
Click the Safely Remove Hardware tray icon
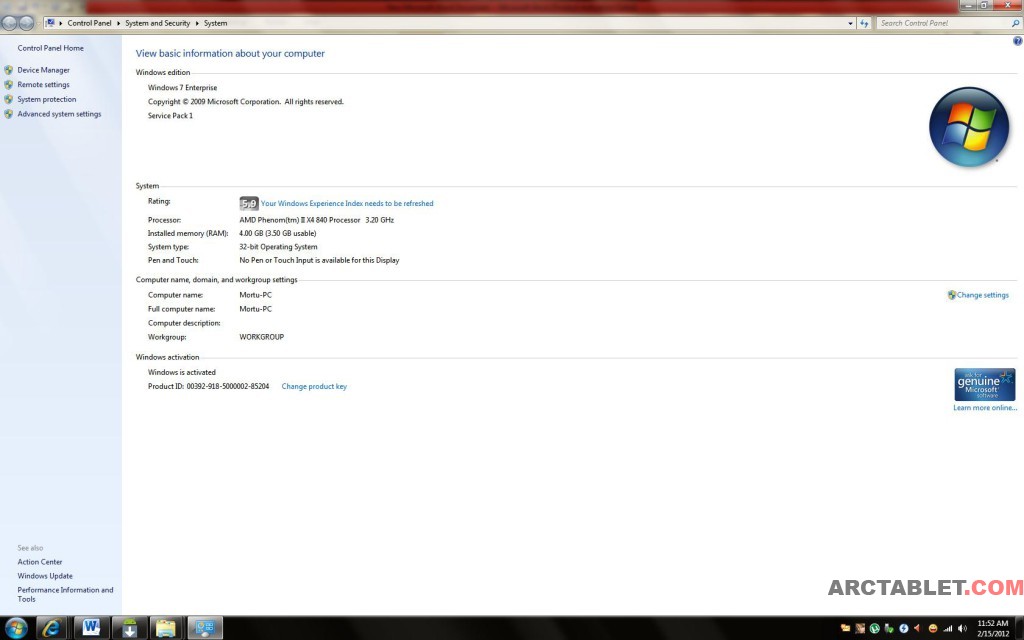889,628
